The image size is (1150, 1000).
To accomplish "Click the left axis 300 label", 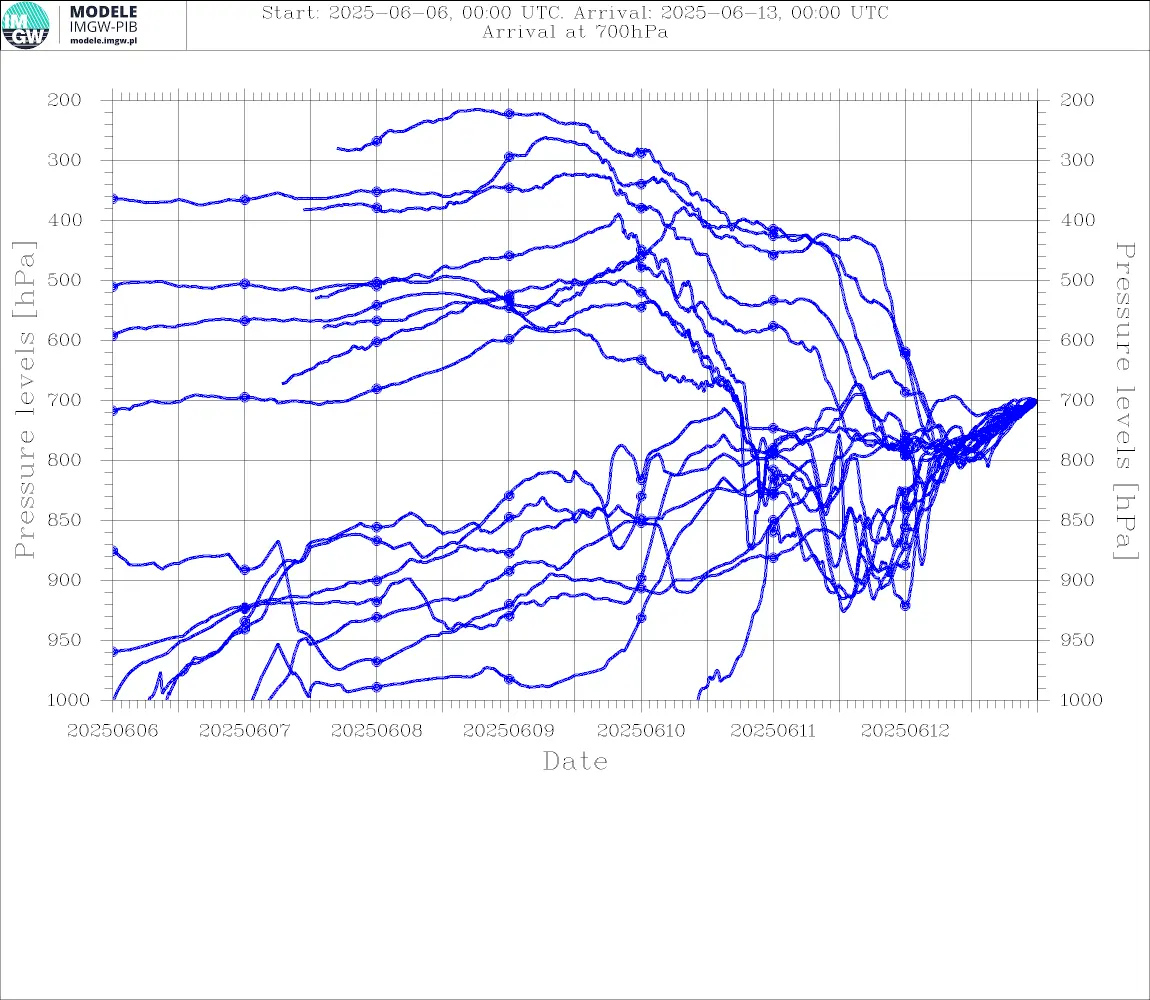I will pyautogui.click(x=65, y=160).
